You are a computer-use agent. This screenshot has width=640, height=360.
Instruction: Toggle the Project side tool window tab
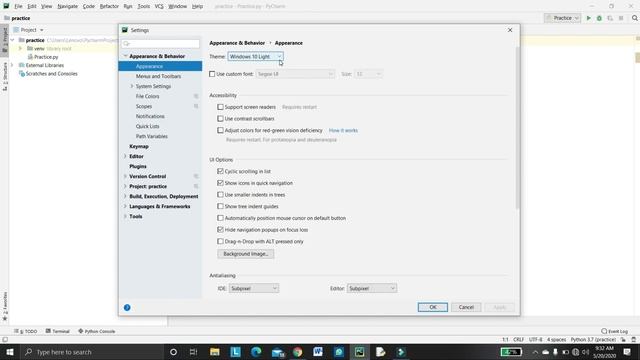5,39
